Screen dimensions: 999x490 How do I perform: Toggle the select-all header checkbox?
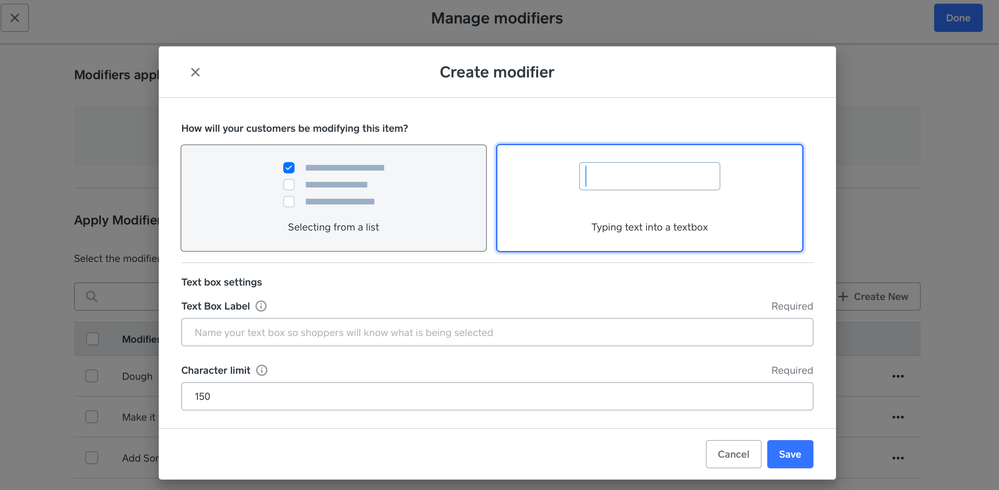[x=92, y=339]
